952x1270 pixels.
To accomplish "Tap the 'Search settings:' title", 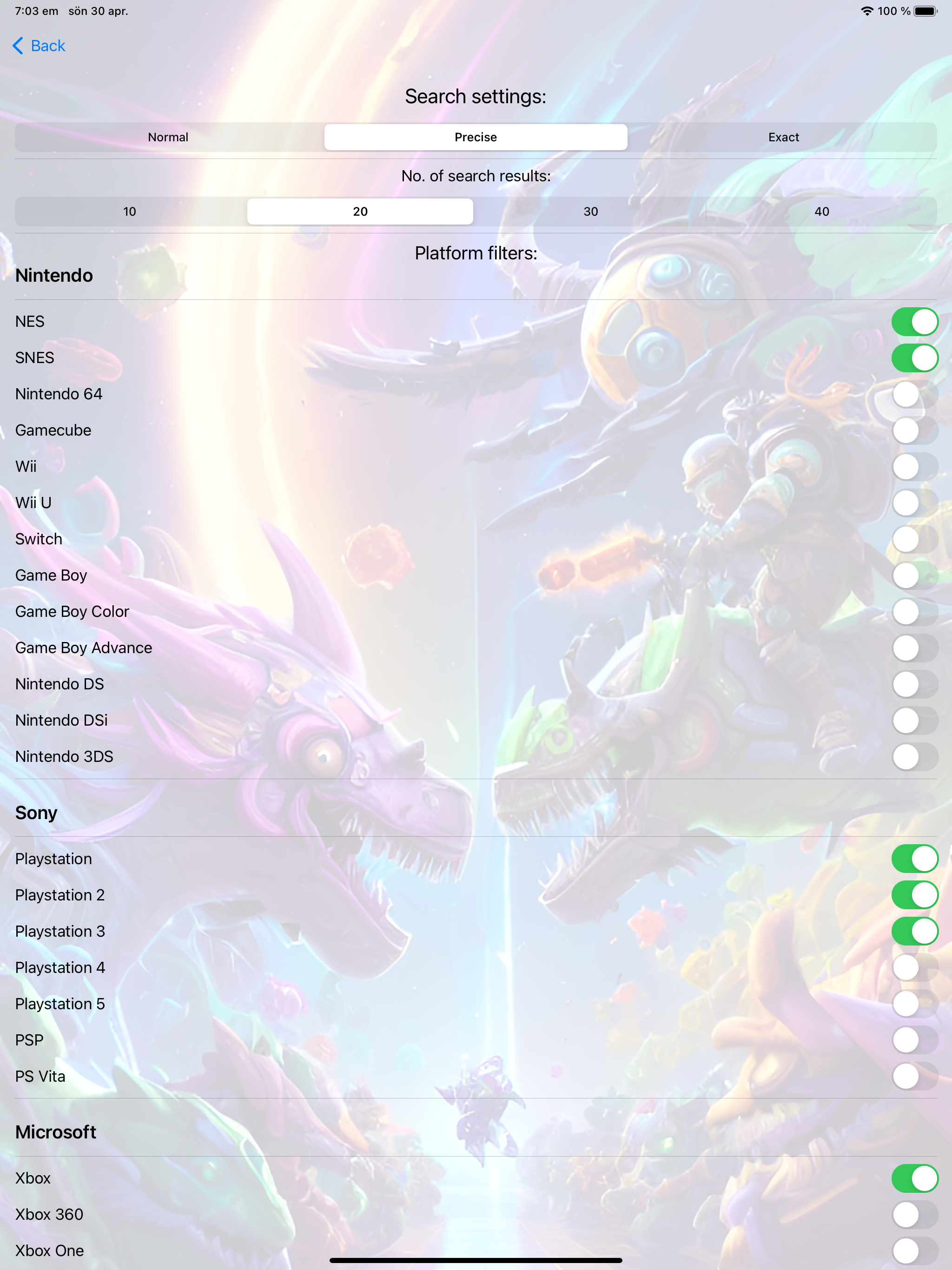I will [x=476, y=96].
